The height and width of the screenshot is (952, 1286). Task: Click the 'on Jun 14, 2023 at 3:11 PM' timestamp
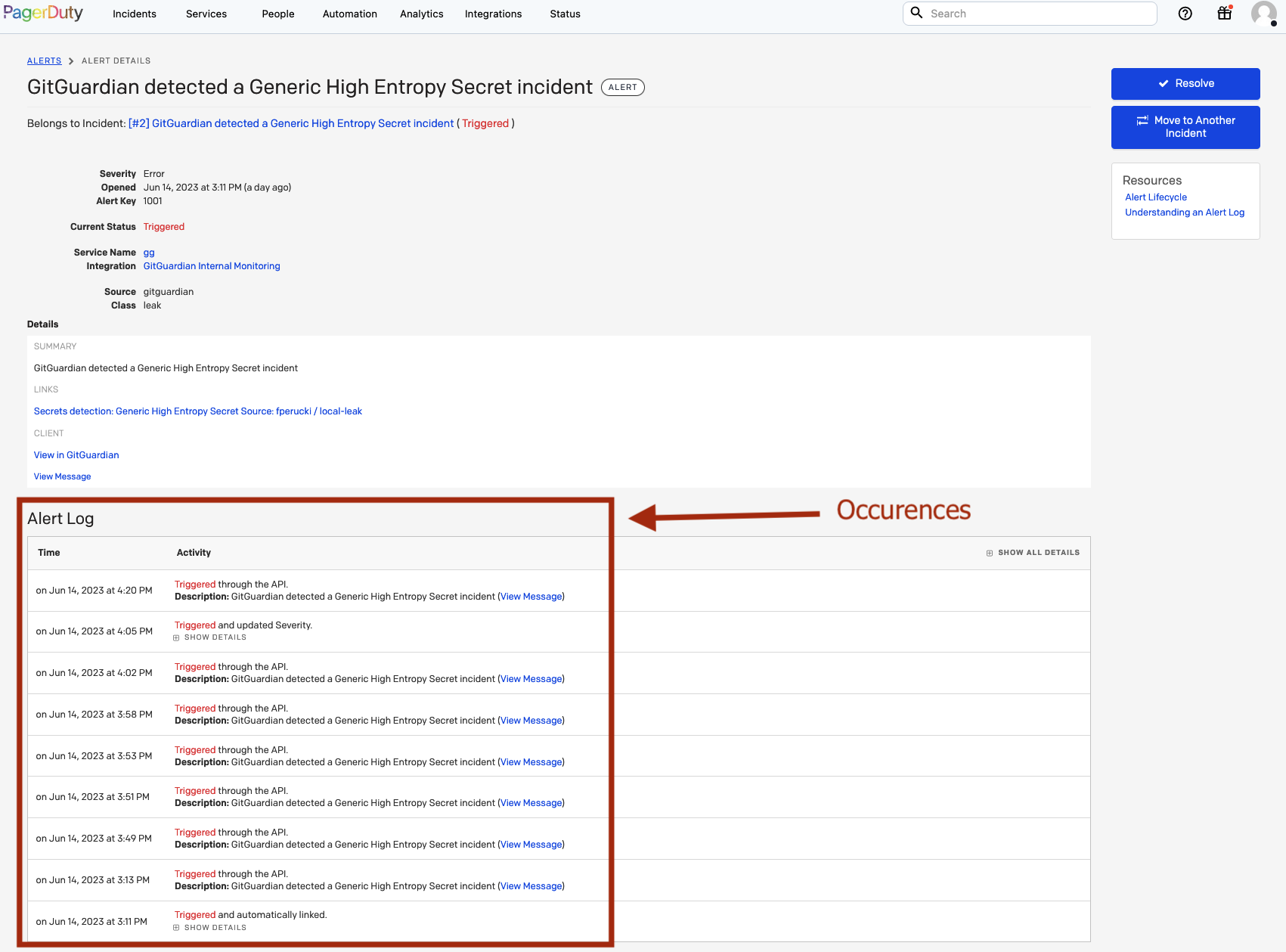tap(91, 922)
